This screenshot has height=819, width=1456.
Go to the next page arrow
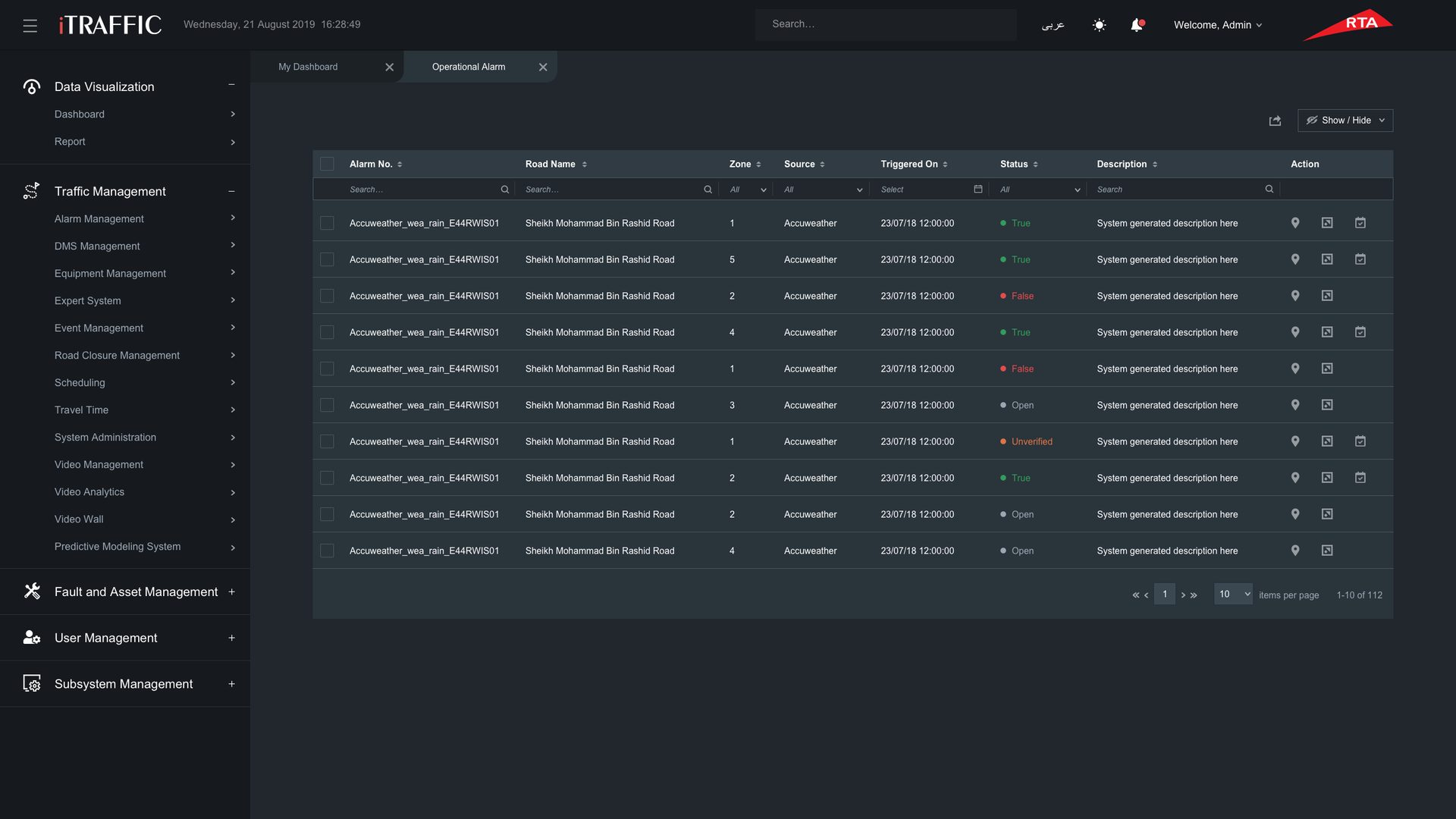[1183, 595]
